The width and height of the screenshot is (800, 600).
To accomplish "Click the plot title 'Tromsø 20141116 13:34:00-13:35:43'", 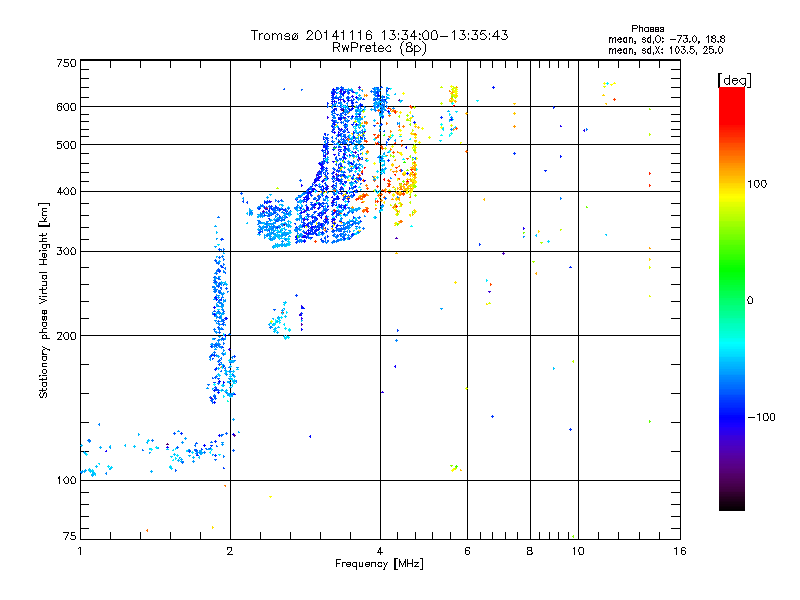I will point(379,35).
